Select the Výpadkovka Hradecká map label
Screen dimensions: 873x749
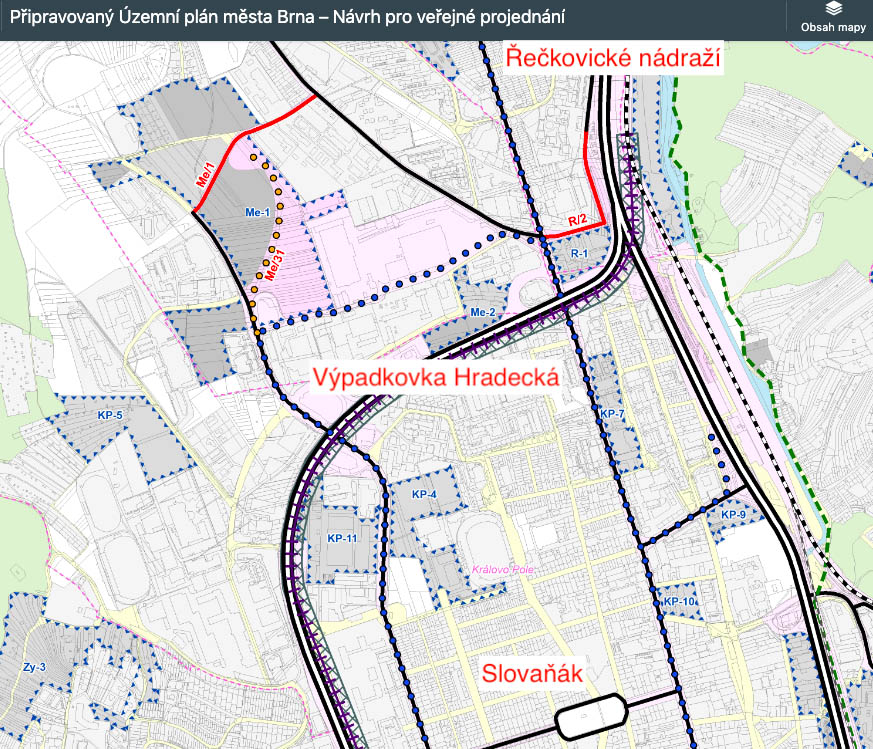pyautogui.click(x=435, y=379)
